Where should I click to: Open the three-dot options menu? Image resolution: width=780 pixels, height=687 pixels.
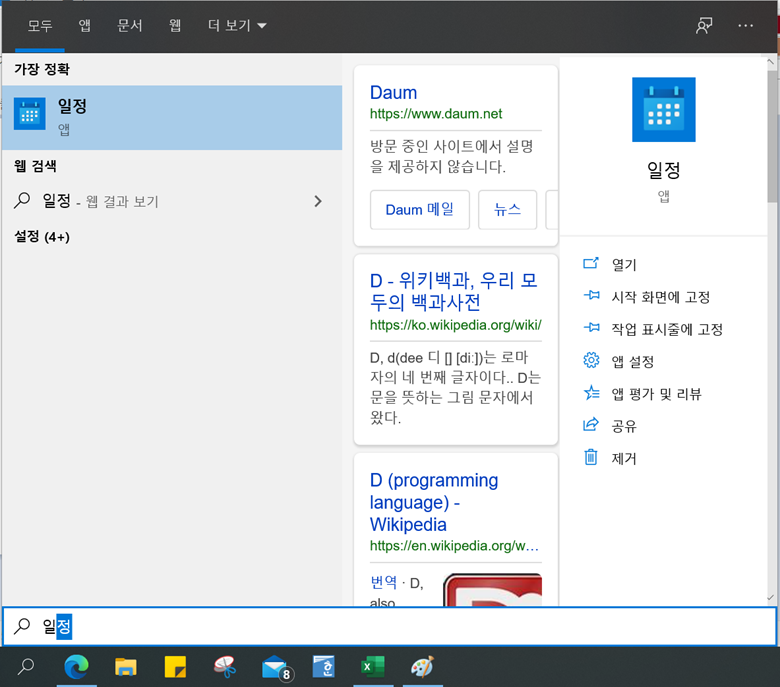click(745, 26)
